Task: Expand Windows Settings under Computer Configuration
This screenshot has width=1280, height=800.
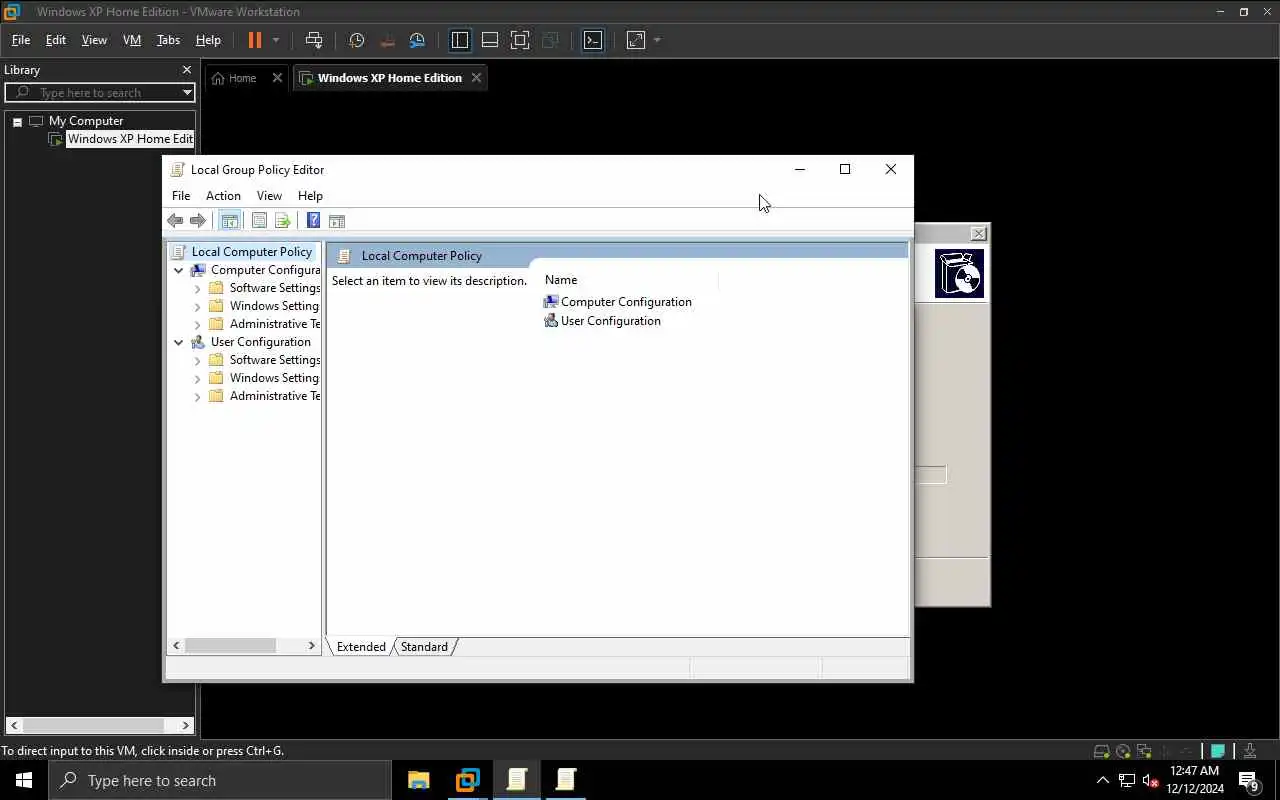Action: click(x=197, y=306)
